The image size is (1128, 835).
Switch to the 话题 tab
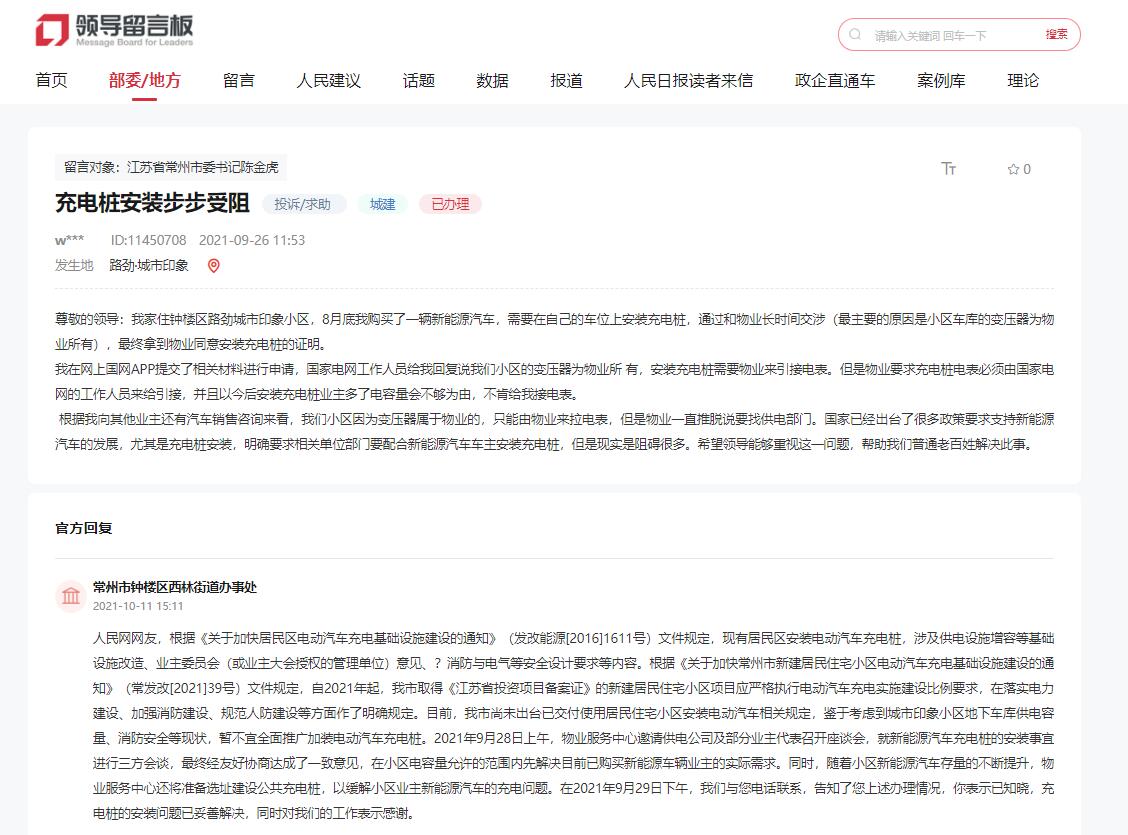419,80
